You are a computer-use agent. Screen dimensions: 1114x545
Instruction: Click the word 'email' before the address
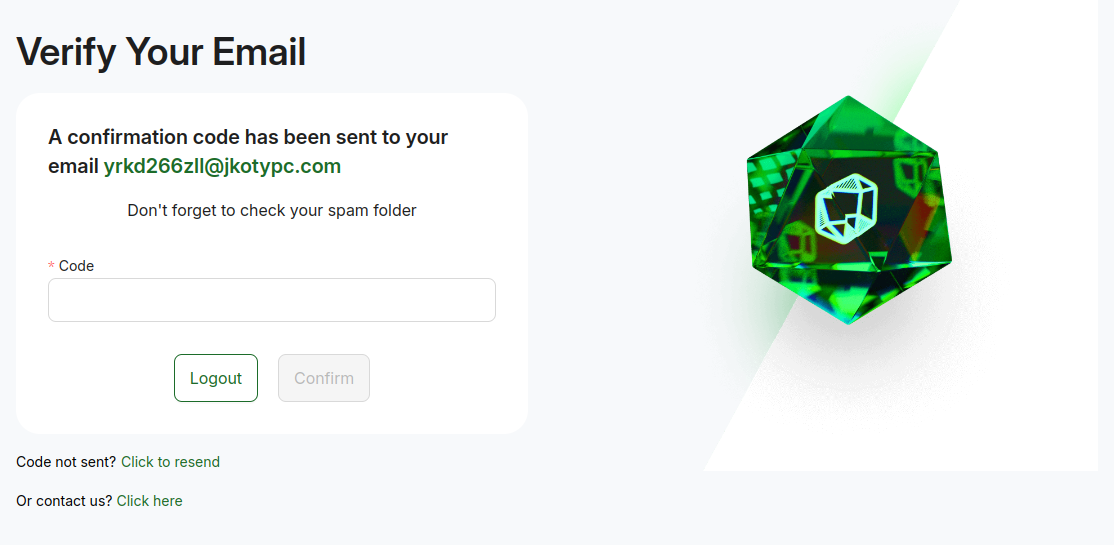tap(73, 166)
